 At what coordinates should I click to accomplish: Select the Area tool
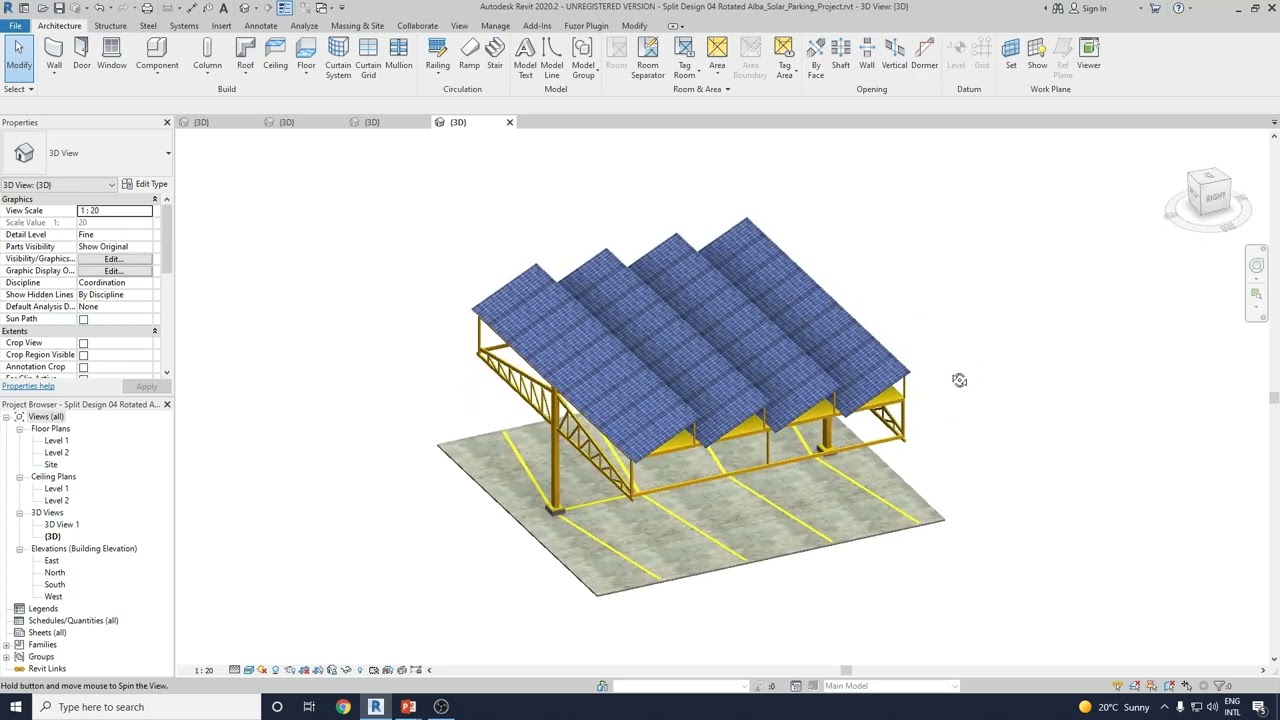point(717,54)
